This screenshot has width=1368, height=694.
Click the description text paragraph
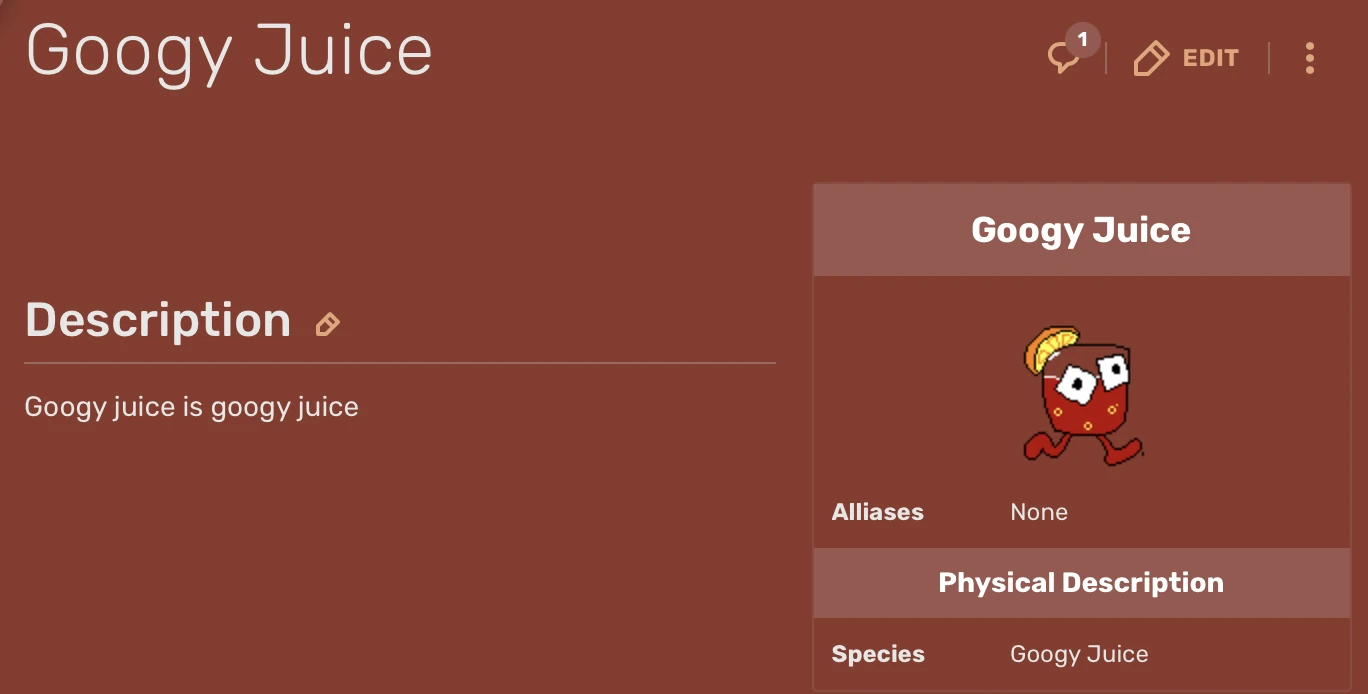(191, 406)
